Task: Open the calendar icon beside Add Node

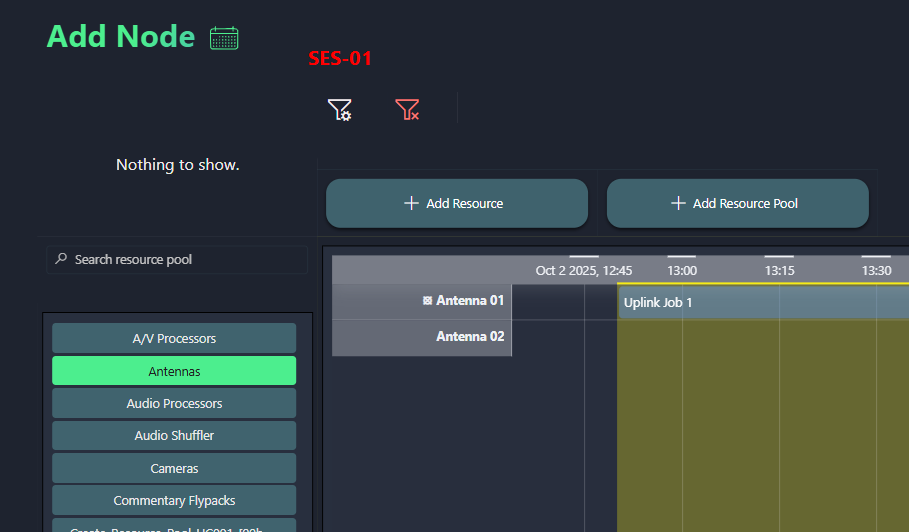Action: tap(224, 38)
